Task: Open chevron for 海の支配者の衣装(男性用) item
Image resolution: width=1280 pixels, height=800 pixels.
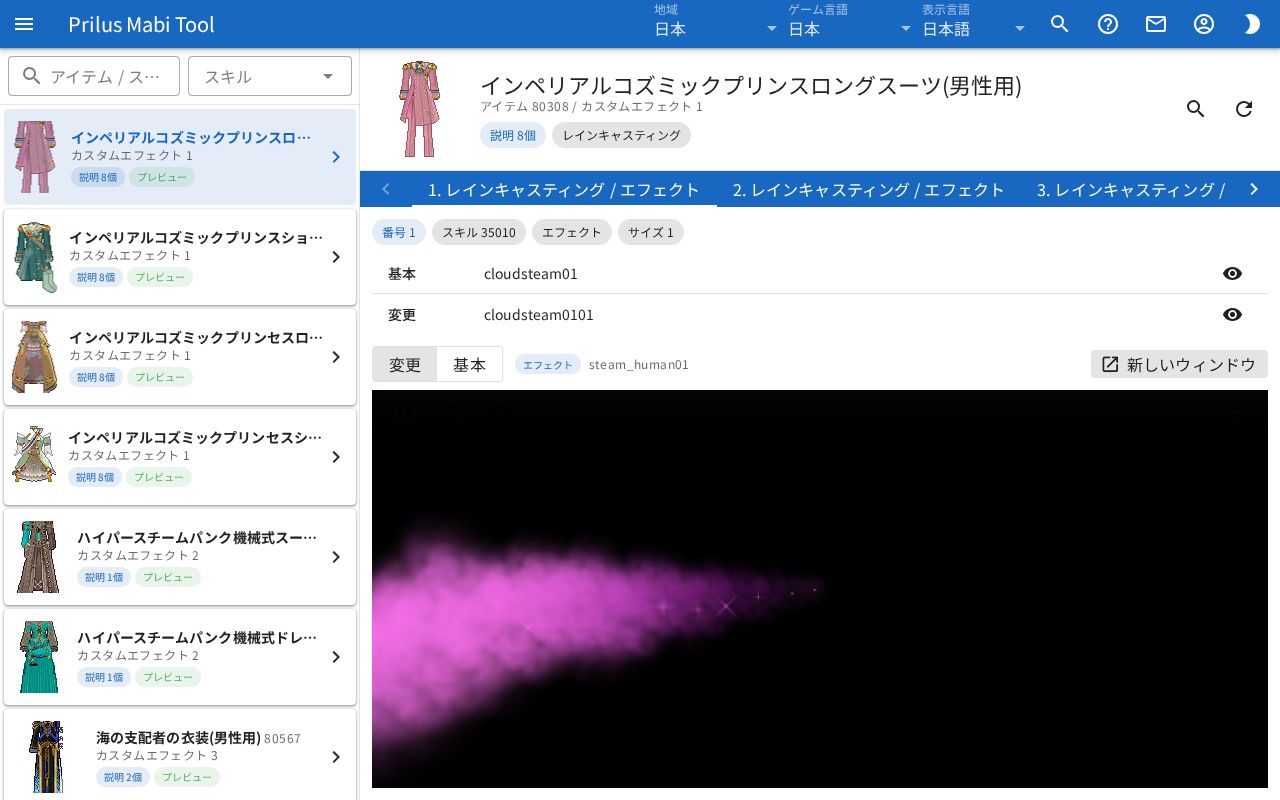Action: [x=336, y=757]
